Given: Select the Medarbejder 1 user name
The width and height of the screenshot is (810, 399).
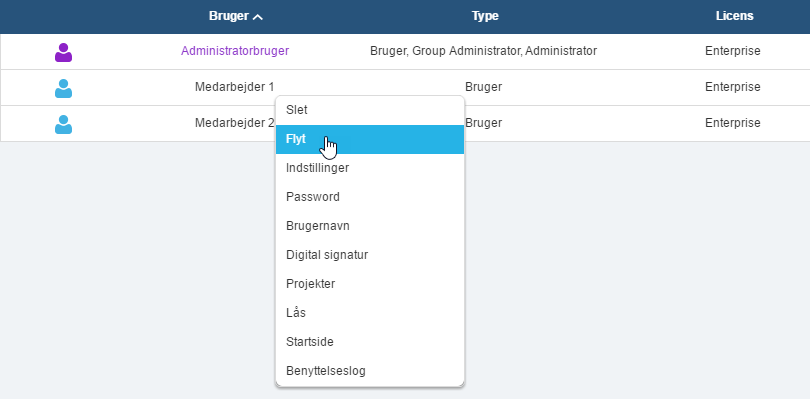Looking at the screenshot, I should point(235,87).
